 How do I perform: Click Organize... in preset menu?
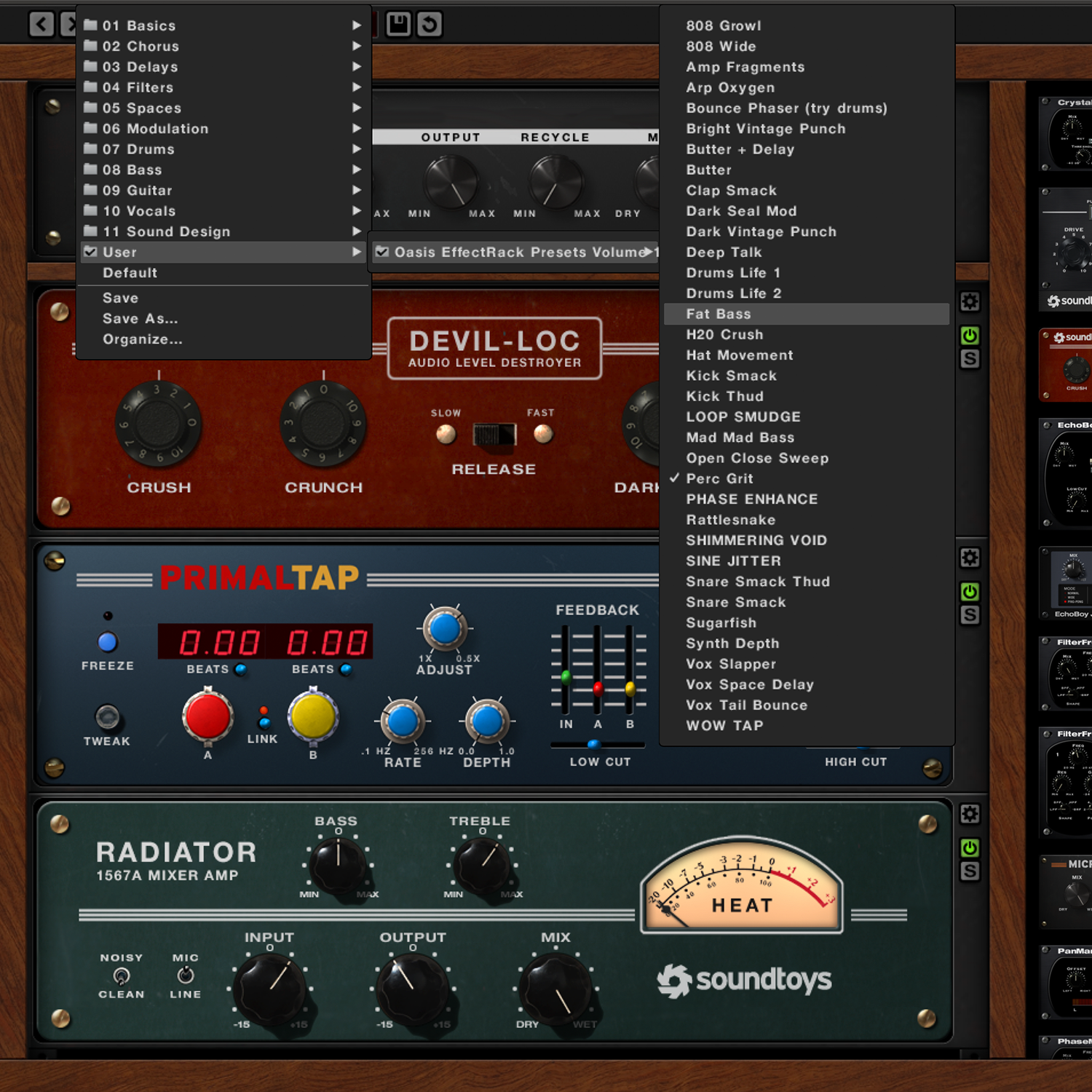pyautogui.click(x=143, y=339)
